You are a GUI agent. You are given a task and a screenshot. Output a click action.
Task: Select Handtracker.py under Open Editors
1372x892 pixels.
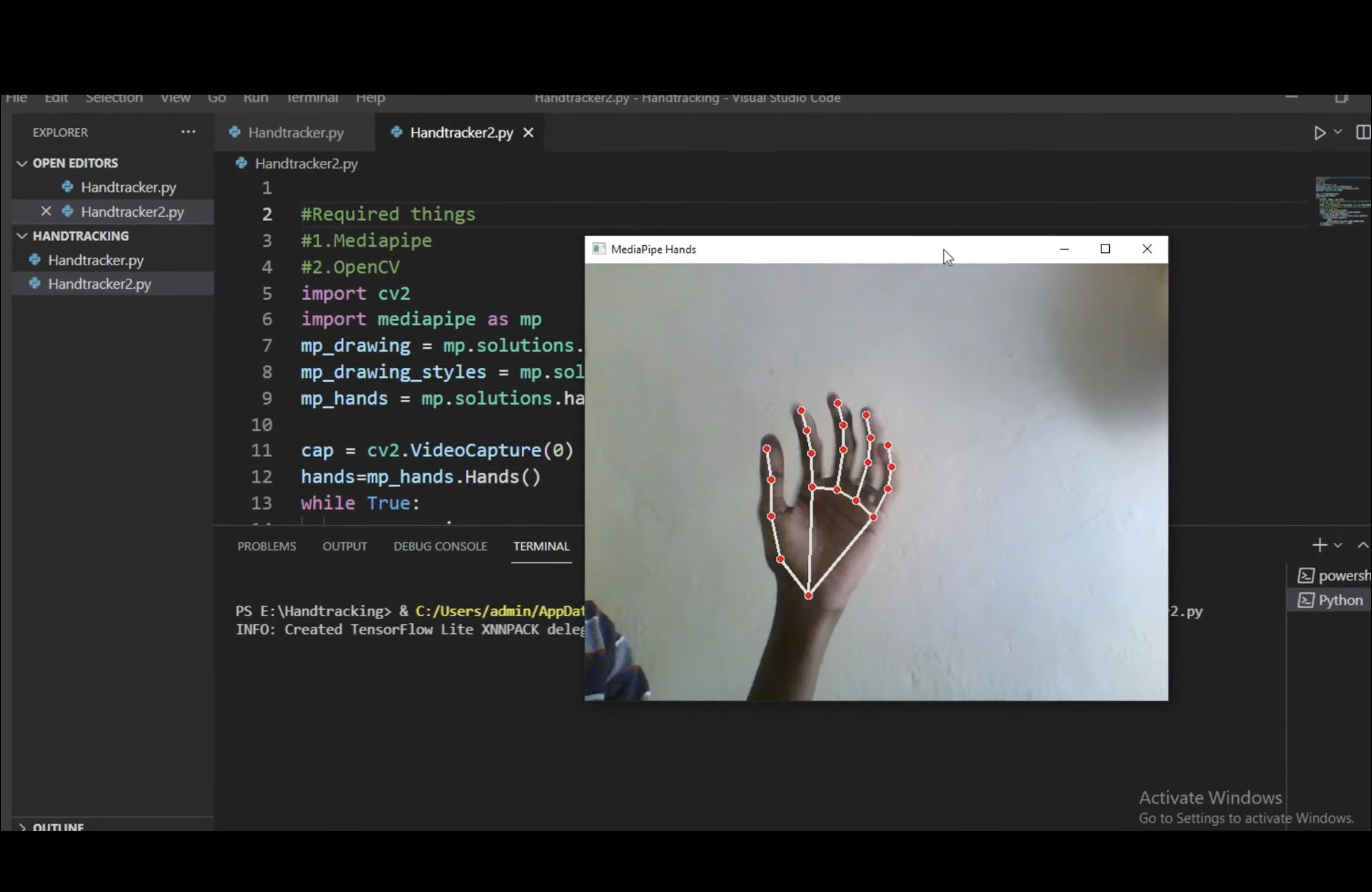point(128,187)
